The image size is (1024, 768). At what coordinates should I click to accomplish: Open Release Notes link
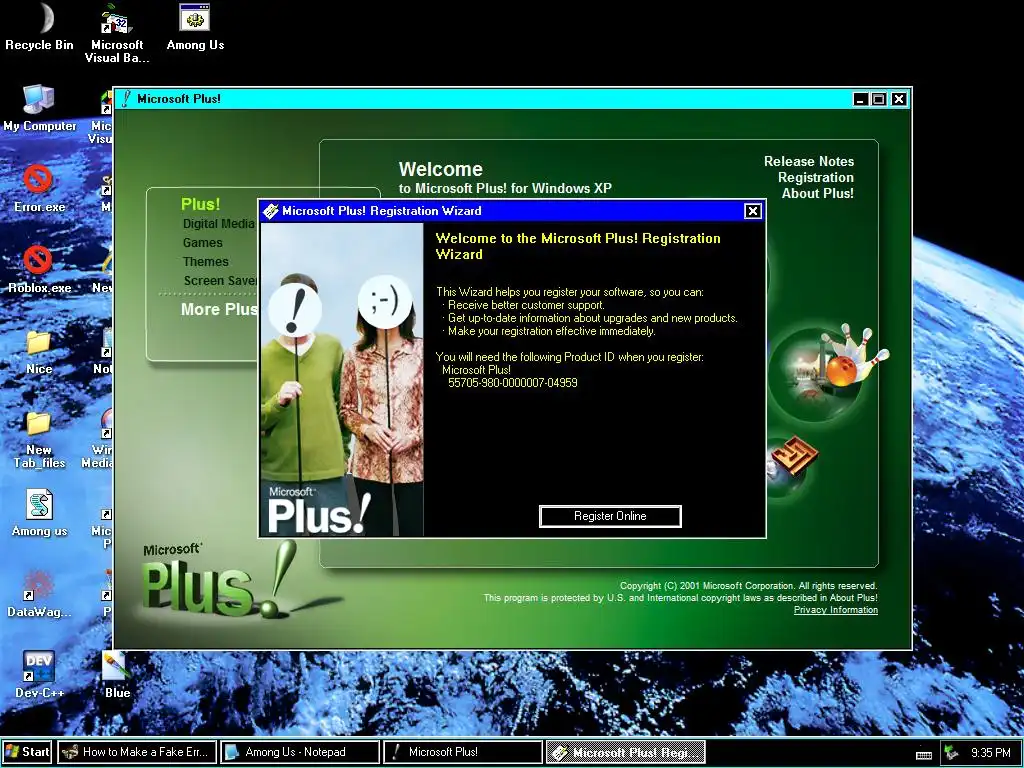(808, 161)
